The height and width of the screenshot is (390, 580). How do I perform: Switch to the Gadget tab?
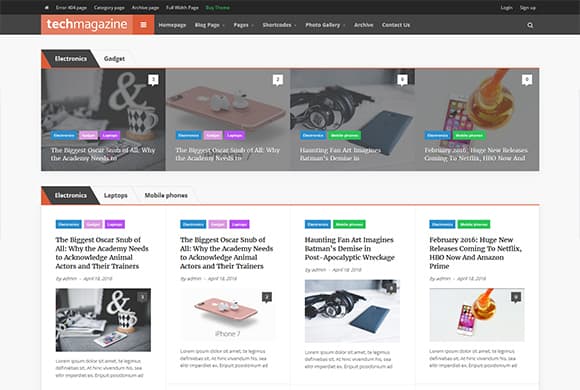coord(114,59)
